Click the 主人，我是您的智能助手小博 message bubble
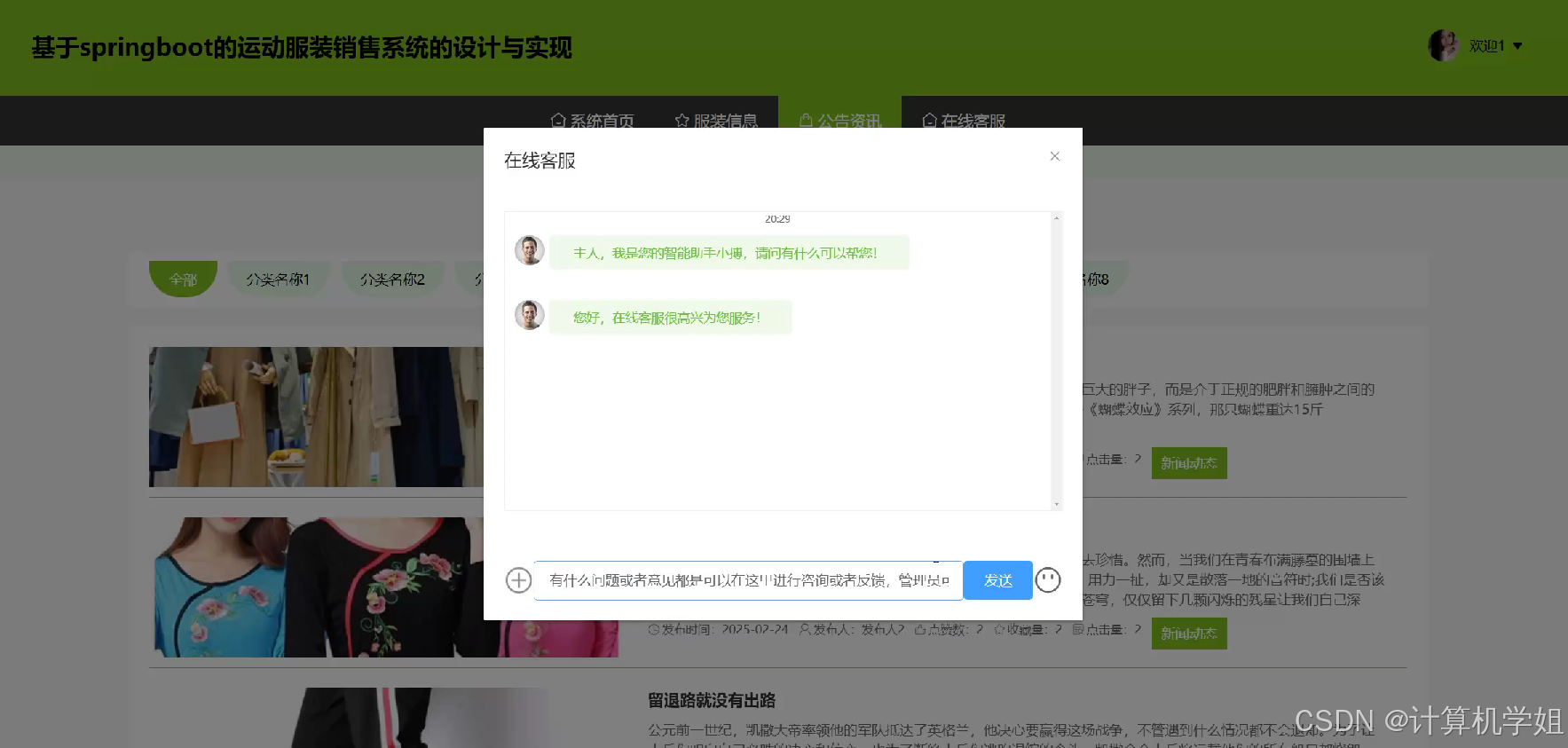 [x=729, y=253]
